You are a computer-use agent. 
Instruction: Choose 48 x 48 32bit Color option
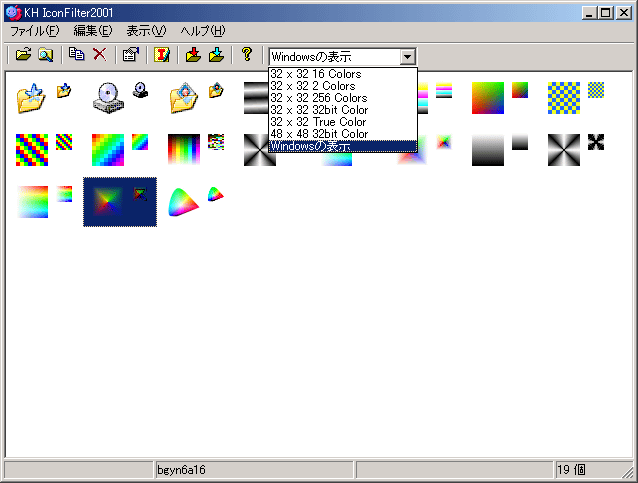coord(343,134)
